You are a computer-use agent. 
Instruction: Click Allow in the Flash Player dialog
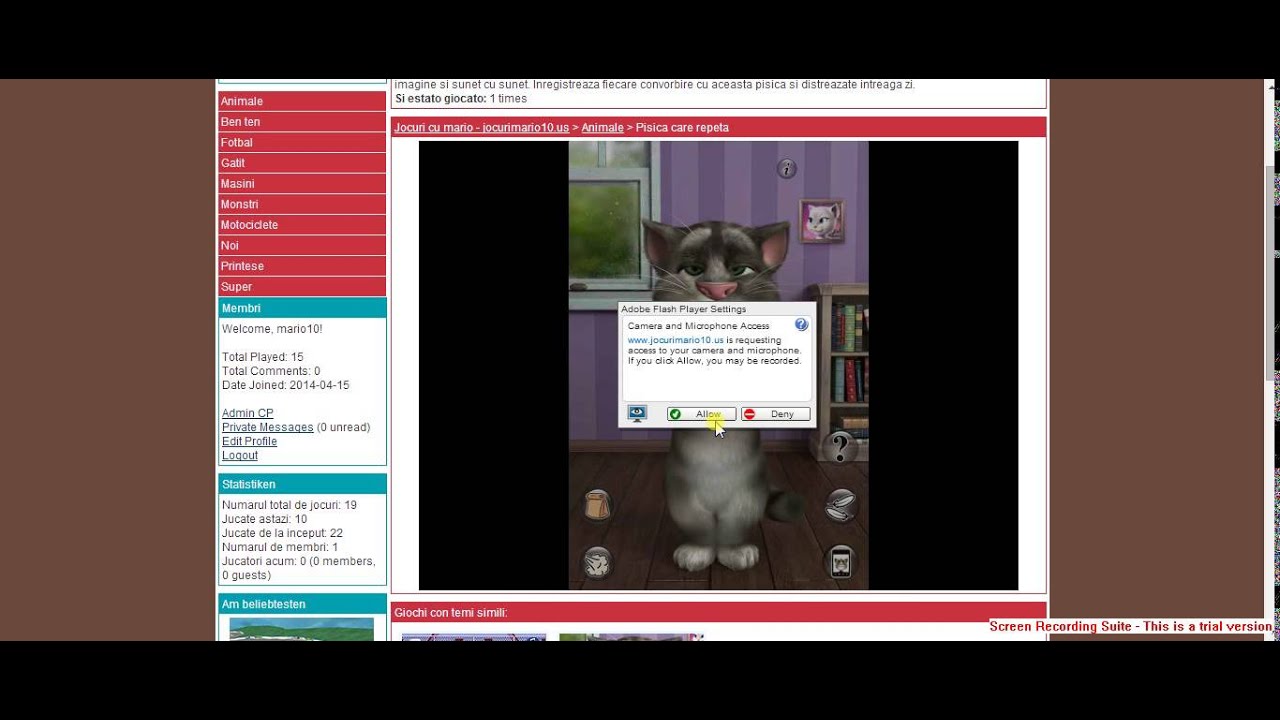coord(702,414)
